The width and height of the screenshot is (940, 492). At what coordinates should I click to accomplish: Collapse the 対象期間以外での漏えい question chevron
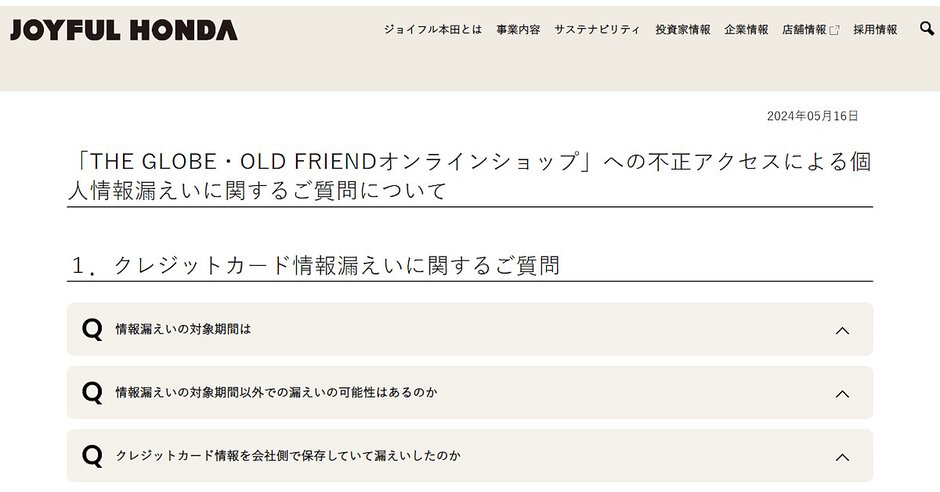coord(842,394)
